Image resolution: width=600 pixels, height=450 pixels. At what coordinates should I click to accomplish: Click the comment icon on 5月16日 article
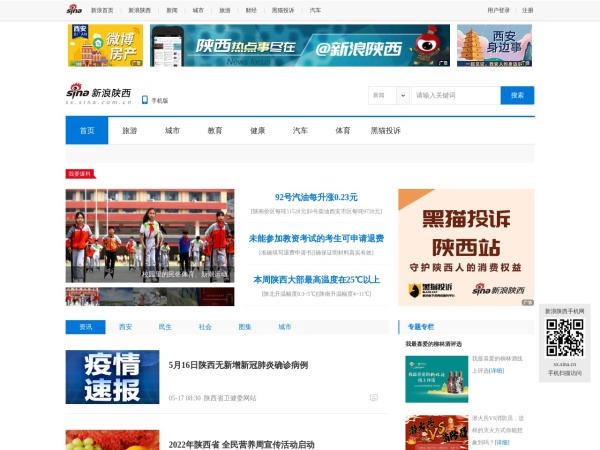pyautogui.click(x=374, y=398)
